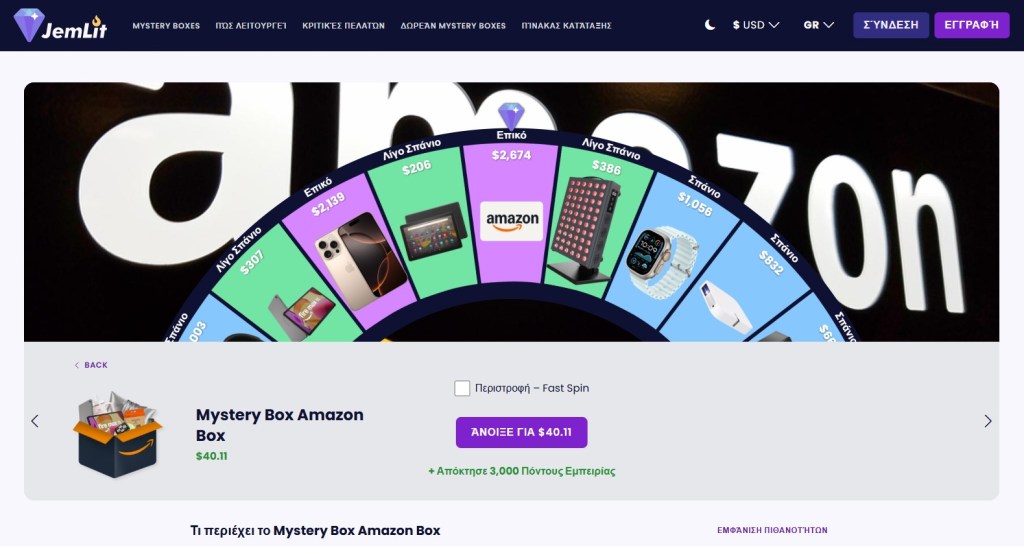
Task: Open the USD currency dropdown
Action: 756,25
